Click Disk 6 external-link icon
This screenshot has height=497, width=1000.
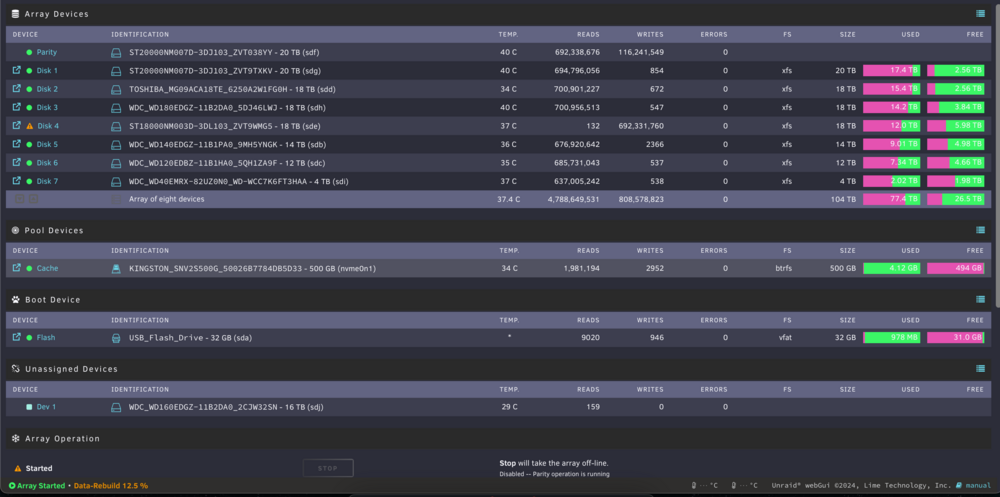[17, 163]
